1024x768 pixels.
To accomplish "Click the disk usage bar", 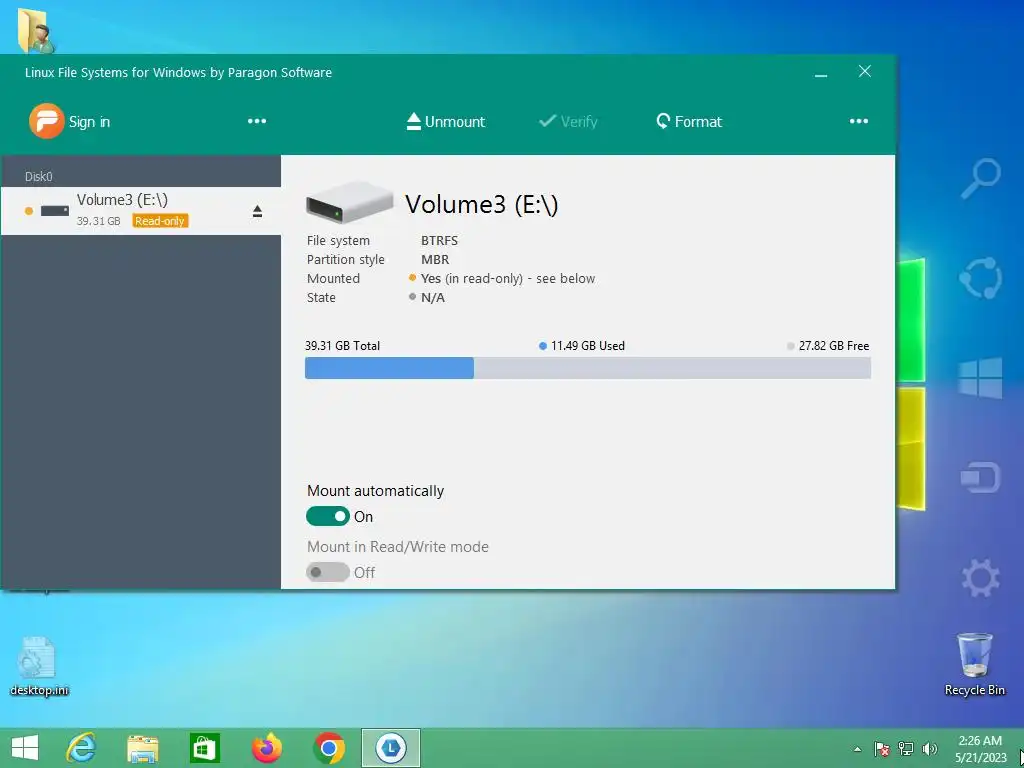I will point(588,368).
